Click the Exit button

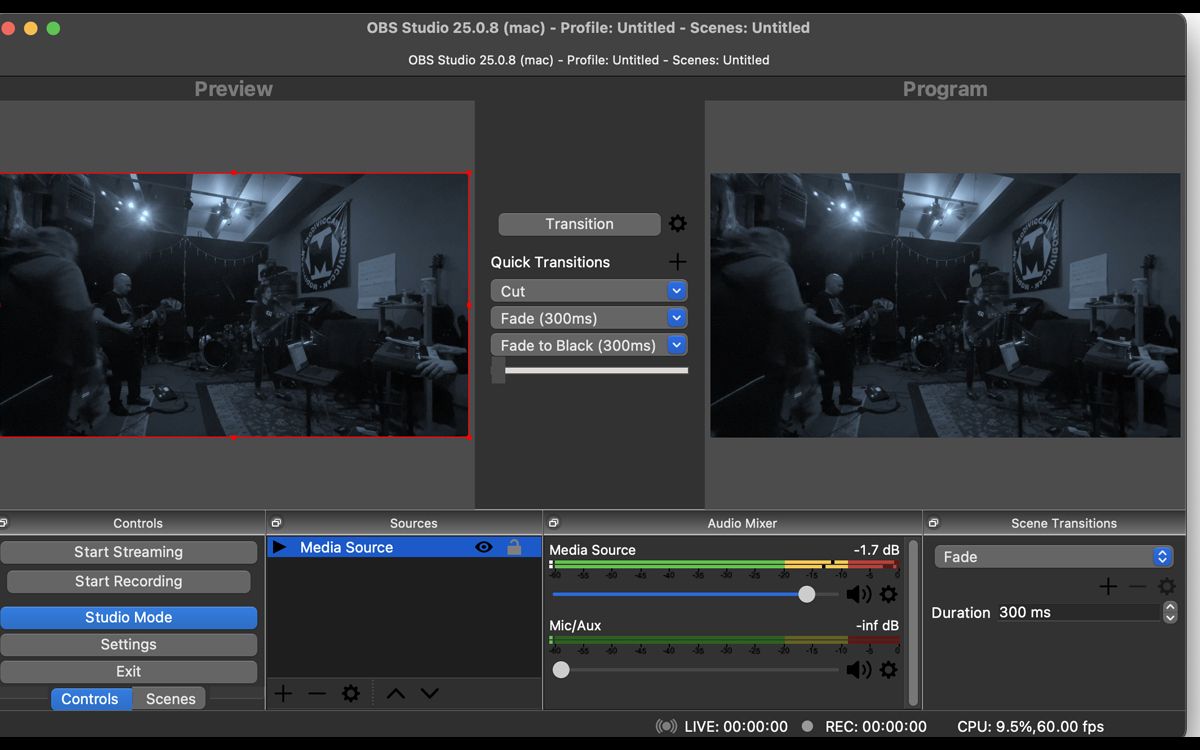click(128, 672)
